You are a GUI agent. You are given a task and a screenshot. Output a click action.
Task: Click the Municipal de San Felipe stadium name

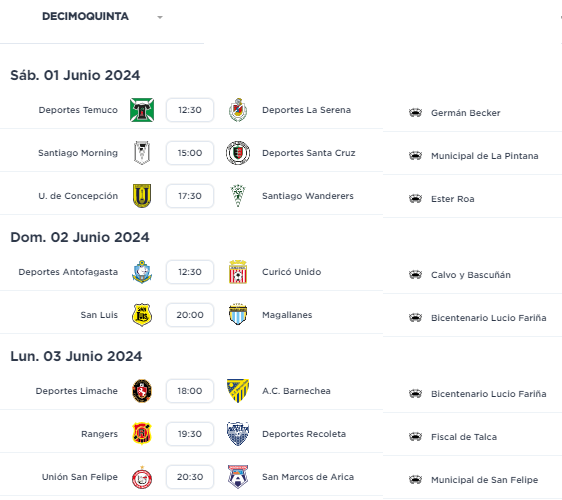485,480
